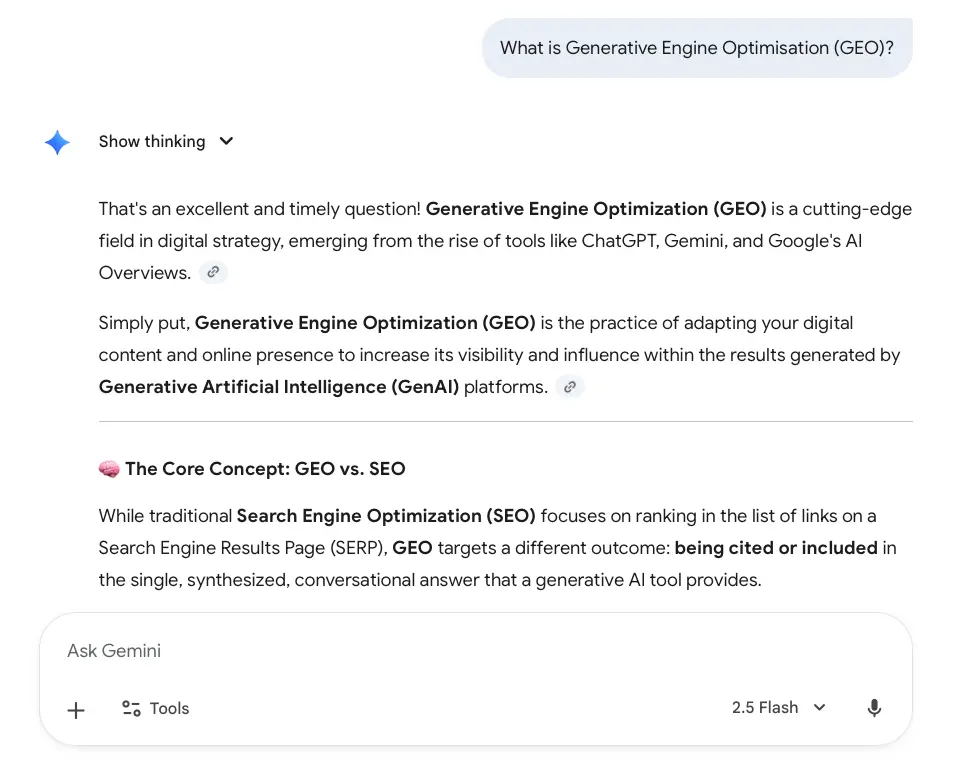
Task: Click inside the Ask Gemini input field
Action: tap(300, 651)
